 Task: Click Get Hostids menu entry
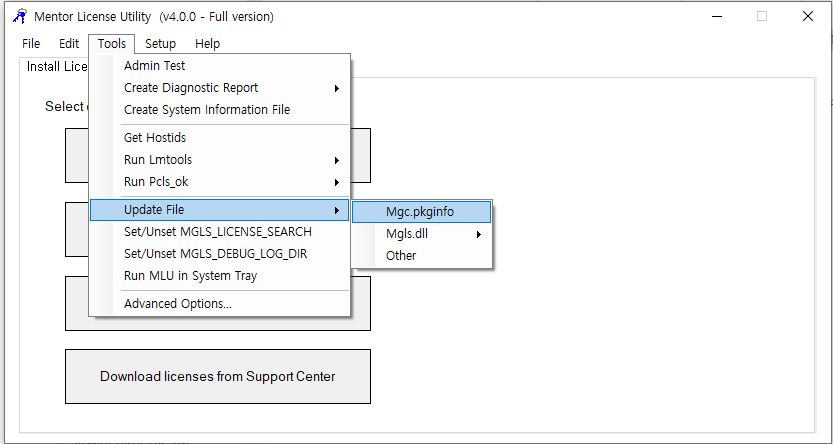click(155, 138)
